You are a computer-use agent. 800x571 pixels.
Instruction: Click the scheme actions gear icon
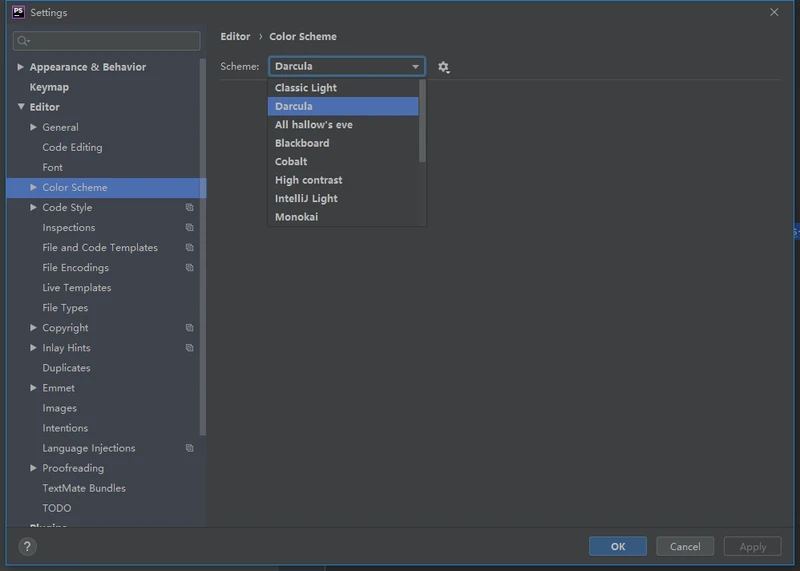[x=443, y=67]
